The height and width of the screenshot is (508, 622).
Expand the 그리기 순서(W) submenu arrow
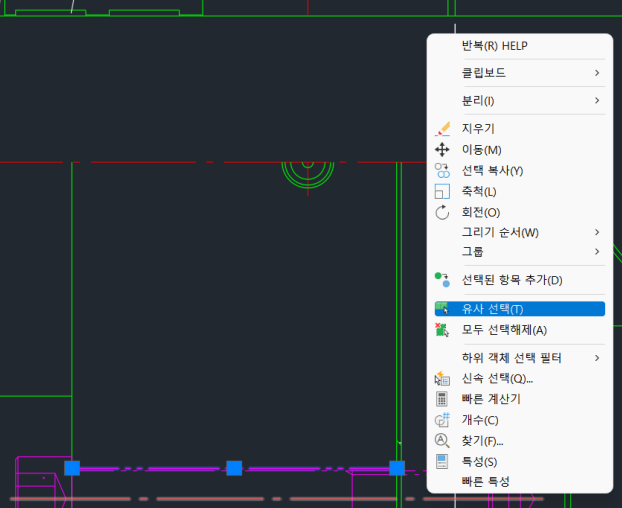pos(597,232)
